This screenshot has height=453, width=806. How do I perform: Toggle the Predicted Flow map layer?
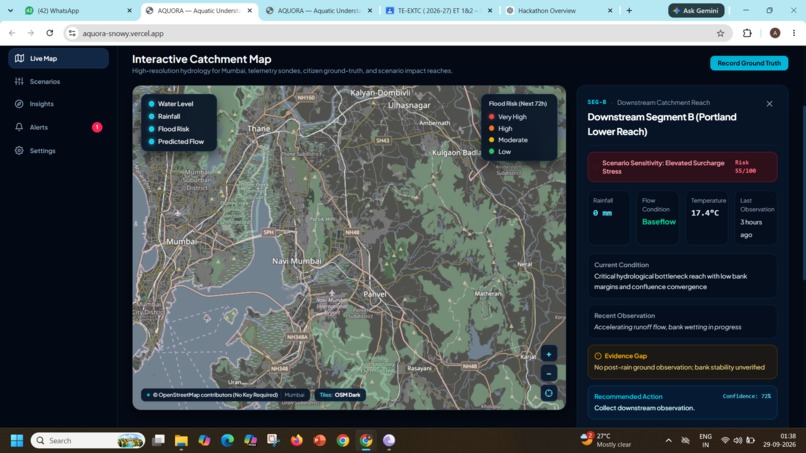[x=176, y=141]
